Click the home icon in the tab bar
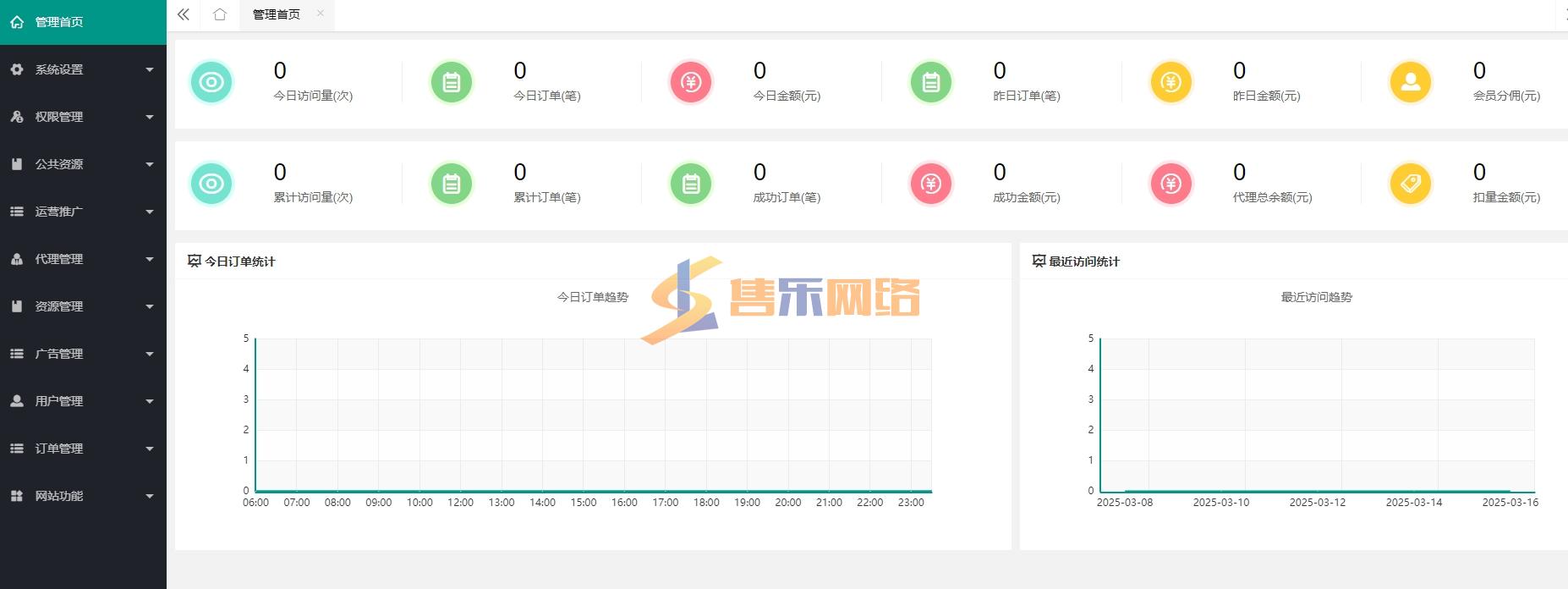This screenshot has height=589, width=1568. 220,14
